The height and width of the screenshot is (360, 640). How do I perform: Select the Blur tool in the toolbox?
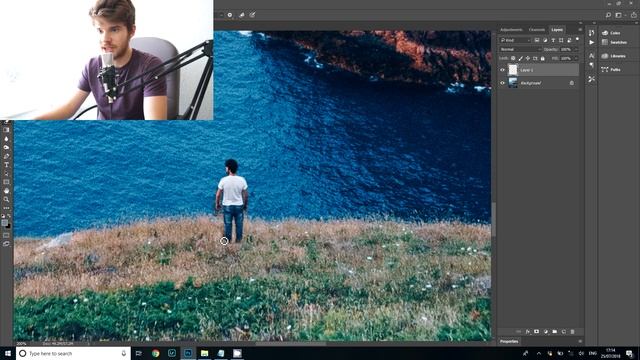click(6, 139)
